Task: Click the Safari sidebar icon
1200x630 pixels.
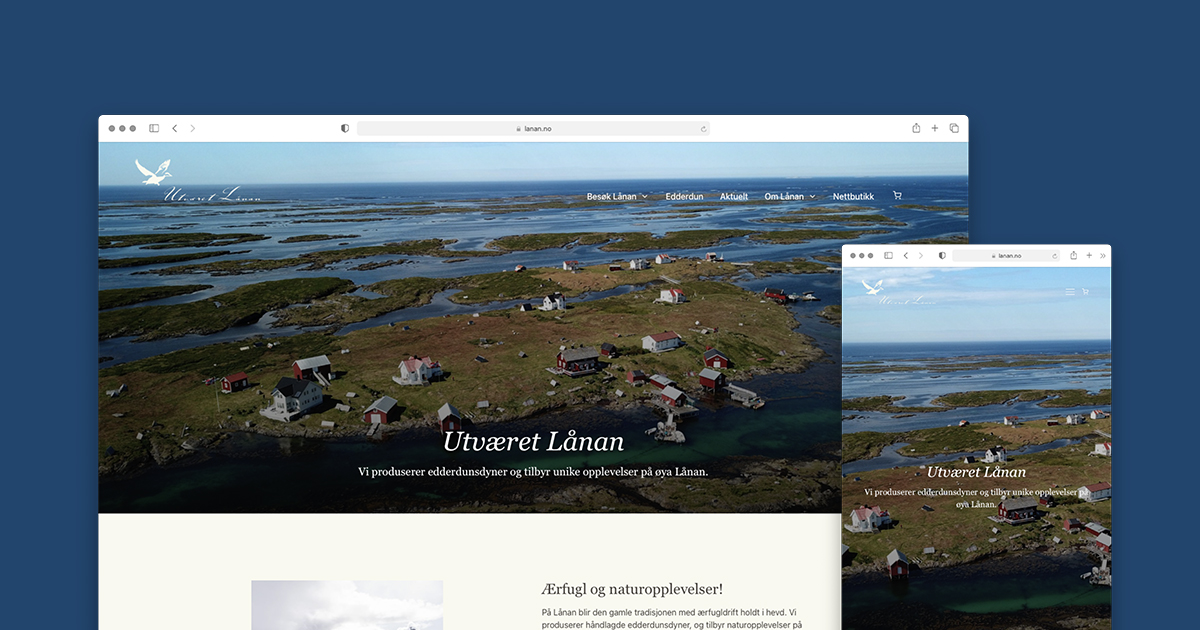Action: click(x=153, y=128)
